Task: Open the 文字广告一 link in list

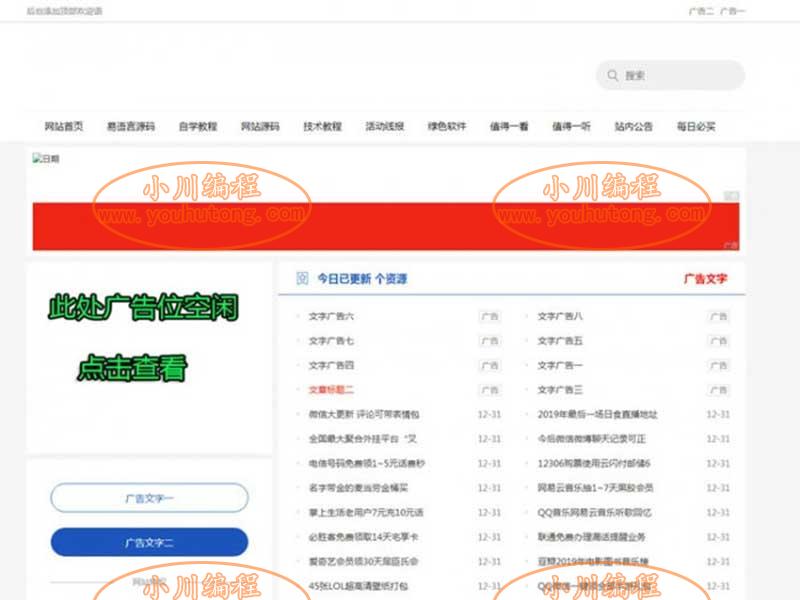Action: pos(560,365)
